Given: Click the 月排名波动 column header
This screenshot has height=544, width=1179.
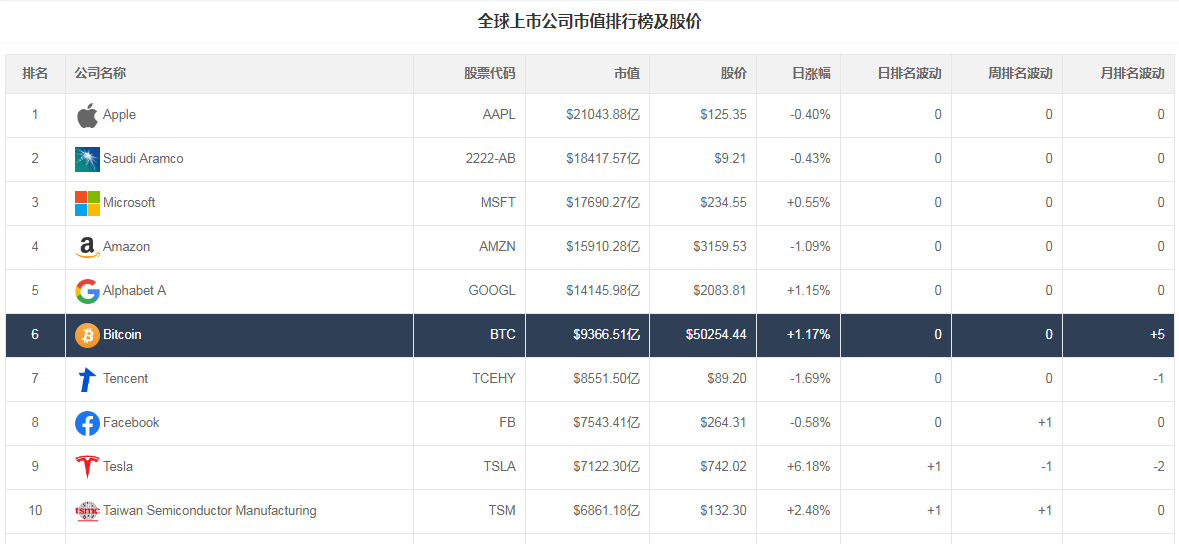Looking at the screenshot, I should tap(1132, 74).
